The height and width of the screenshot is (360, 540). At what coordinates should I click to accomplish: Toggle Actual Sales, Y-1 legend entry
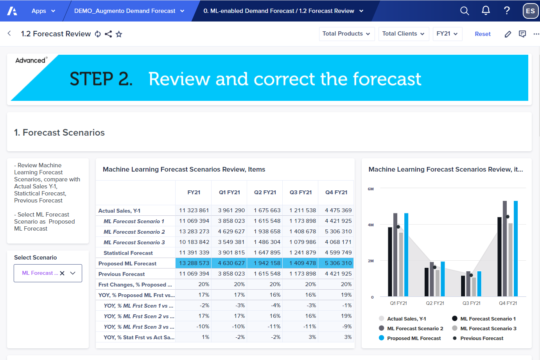coord(403,319)
